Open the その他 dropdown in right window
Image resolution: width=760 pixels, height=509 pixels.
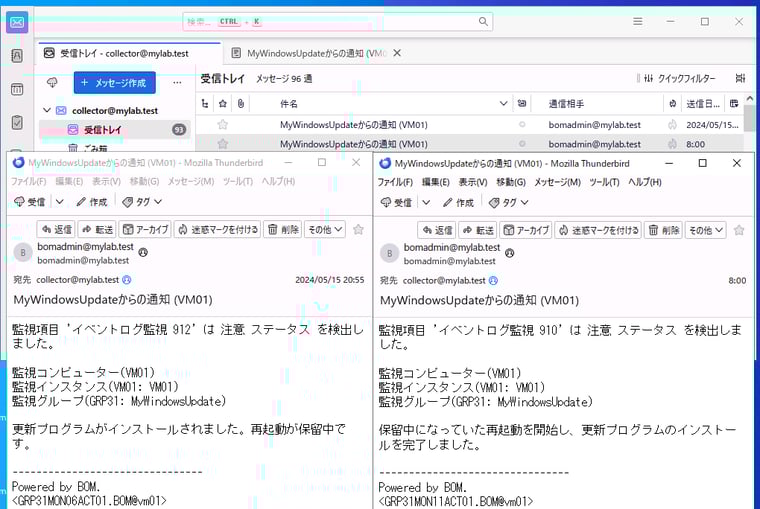pyautogui.click(x=706, y=230)
